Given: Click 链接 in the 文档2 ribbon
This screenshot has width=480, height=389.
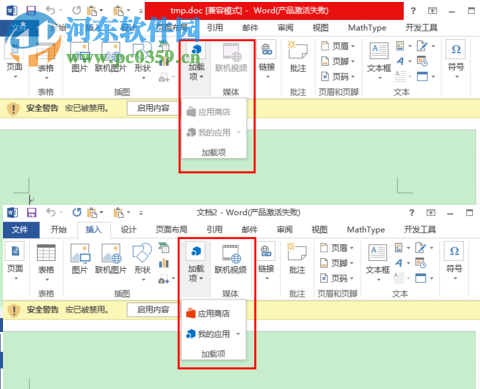Looking at the screenshot, I should (x=266, y=261).
